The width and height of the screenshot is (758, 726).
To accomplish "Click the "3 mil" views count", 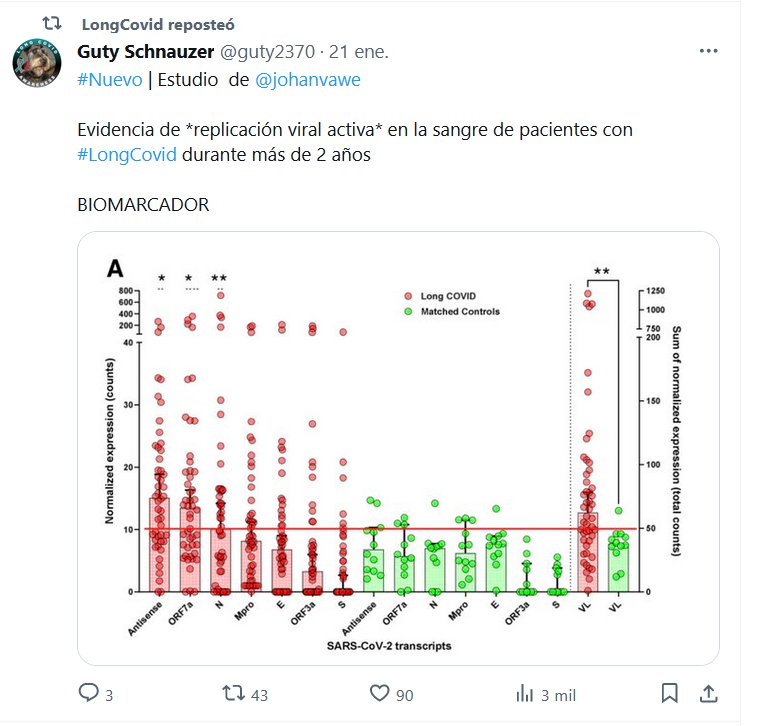I will [x=558, y=694].
